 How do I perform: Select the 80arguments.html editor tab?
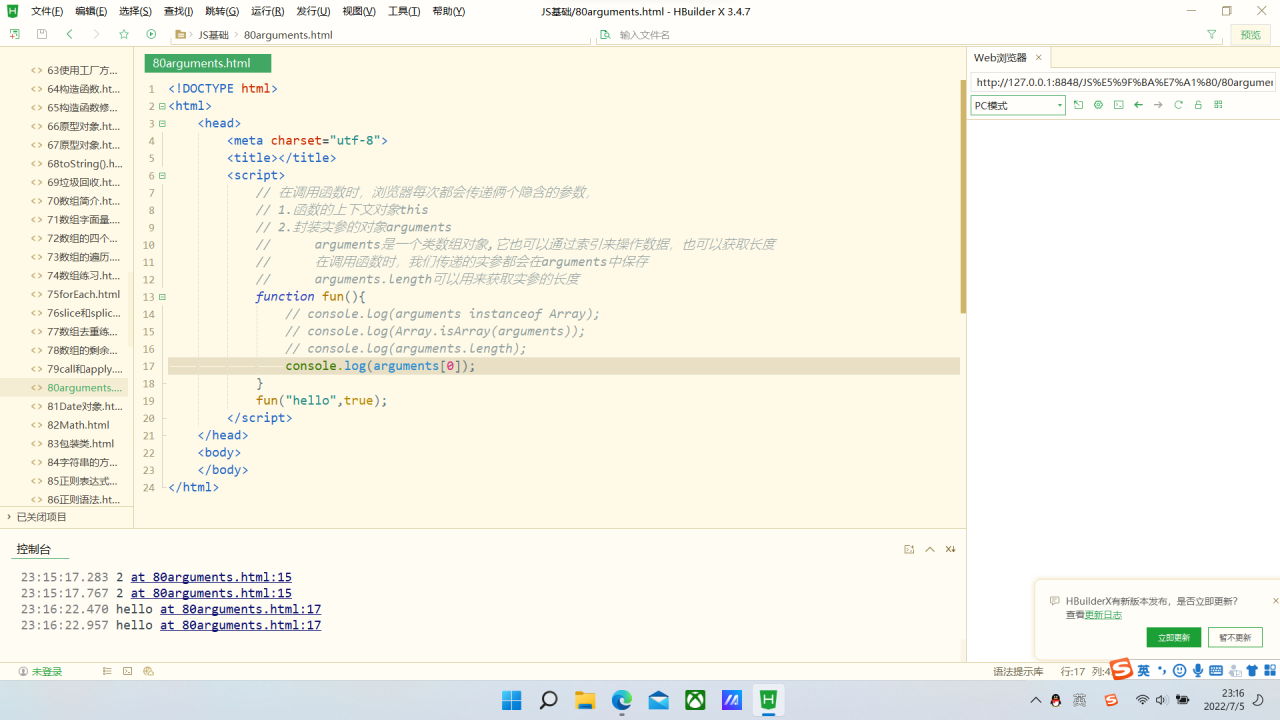coord(207,63)
